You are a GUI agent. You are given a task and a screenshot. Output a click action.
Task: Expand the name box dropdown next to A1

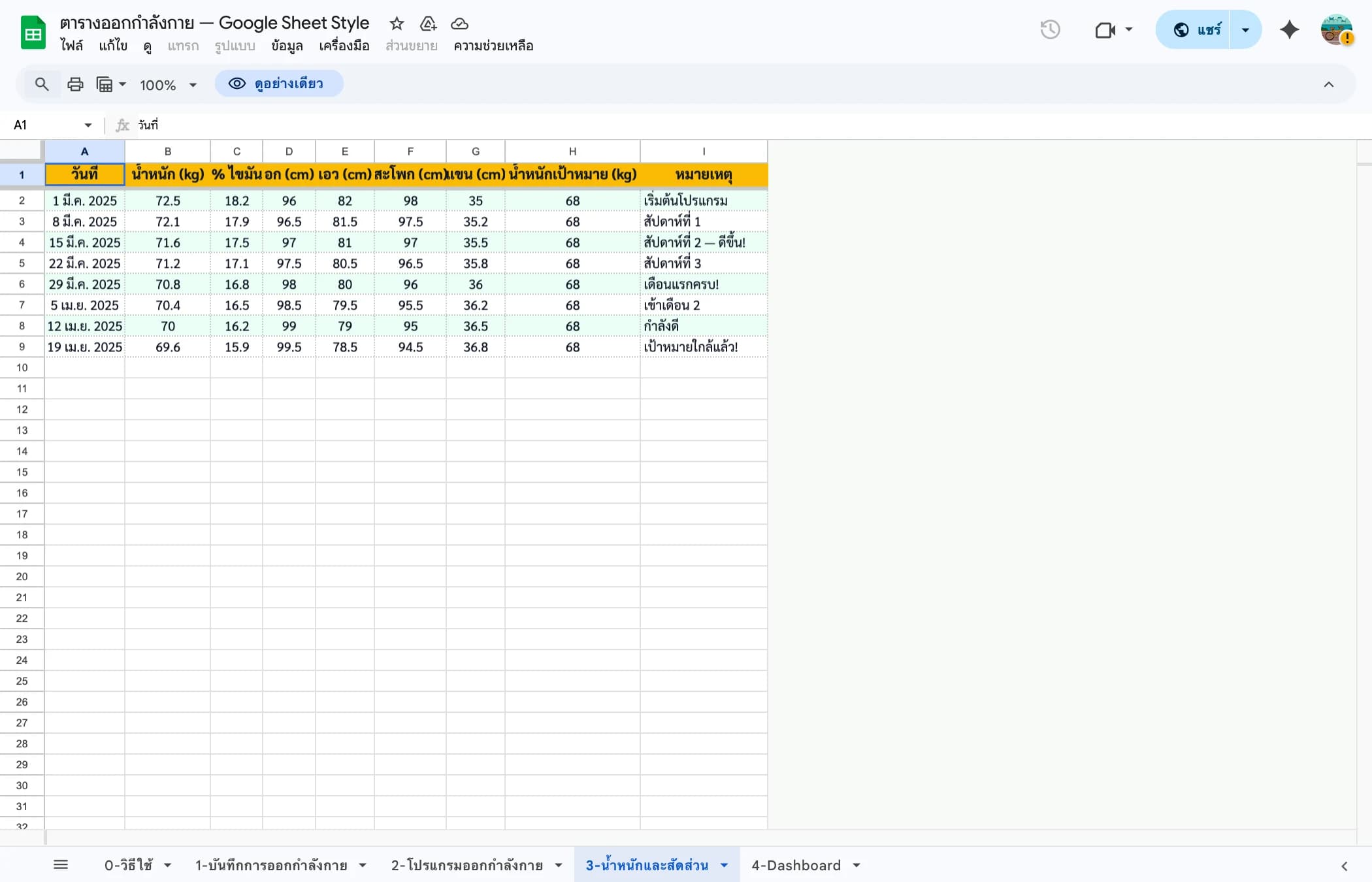[x=87, y=125]
